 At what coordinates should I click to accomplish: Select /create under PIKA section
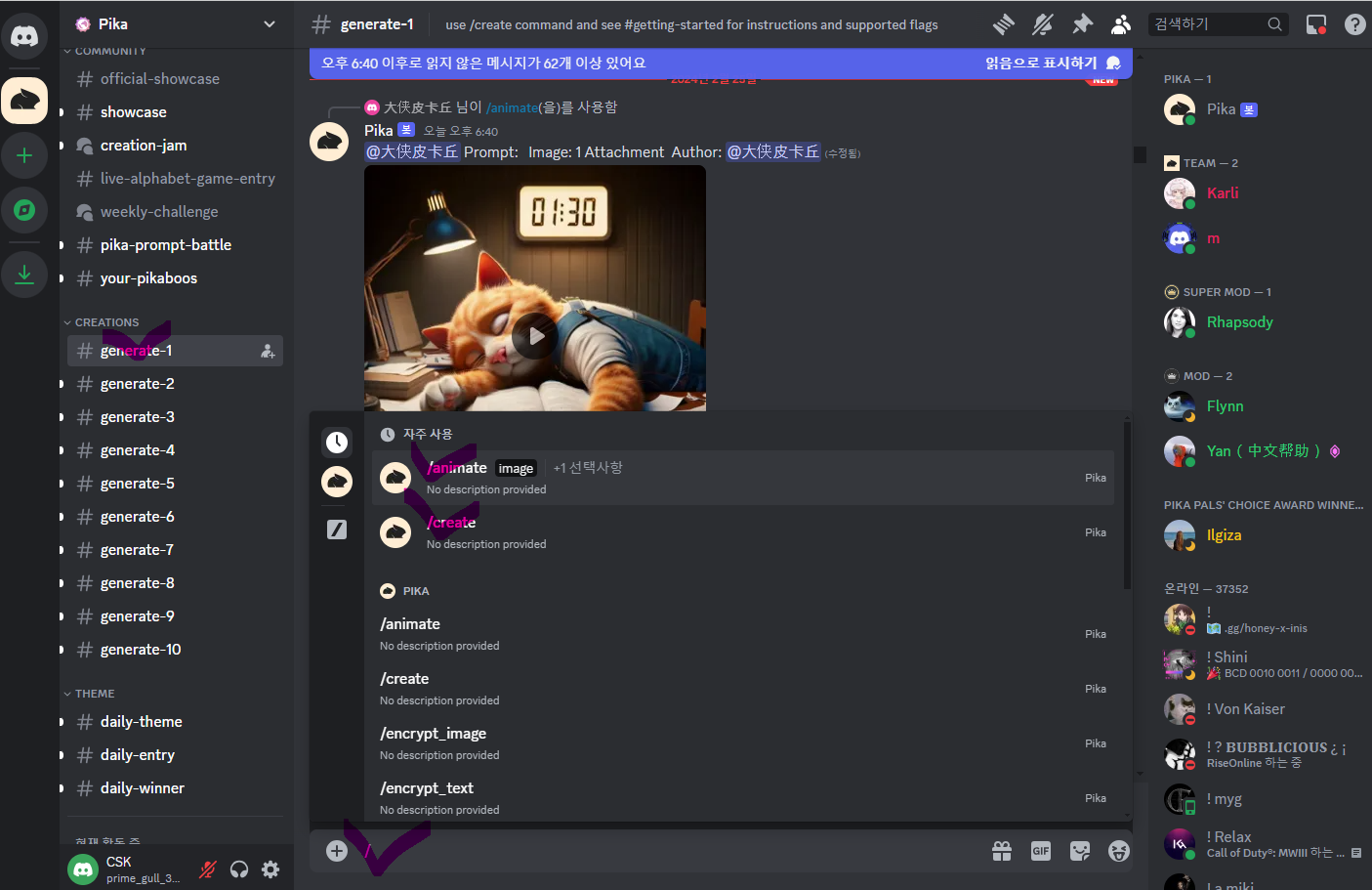click(743, 689)
